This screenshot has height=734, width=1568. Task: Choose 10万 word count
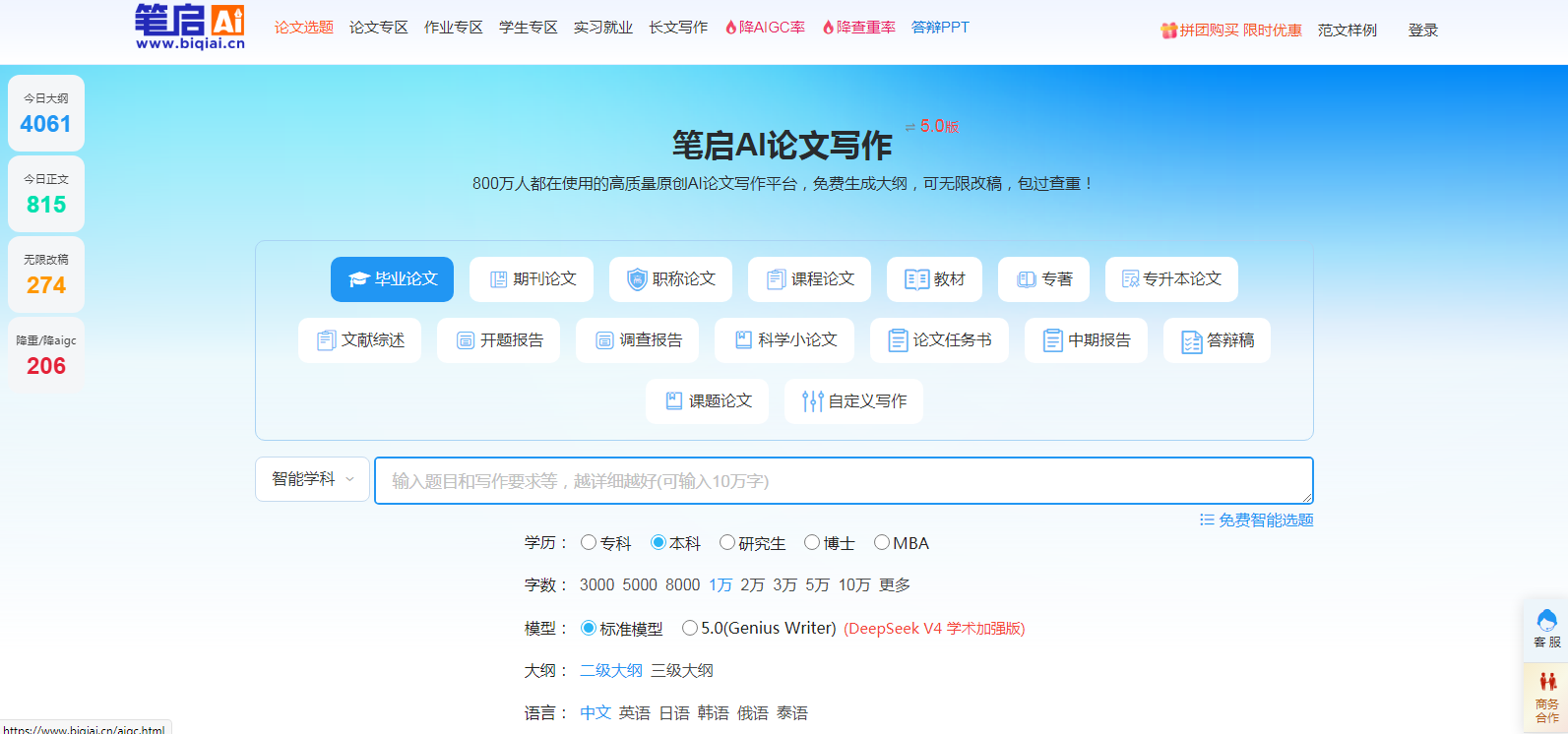tap(854, 584)
